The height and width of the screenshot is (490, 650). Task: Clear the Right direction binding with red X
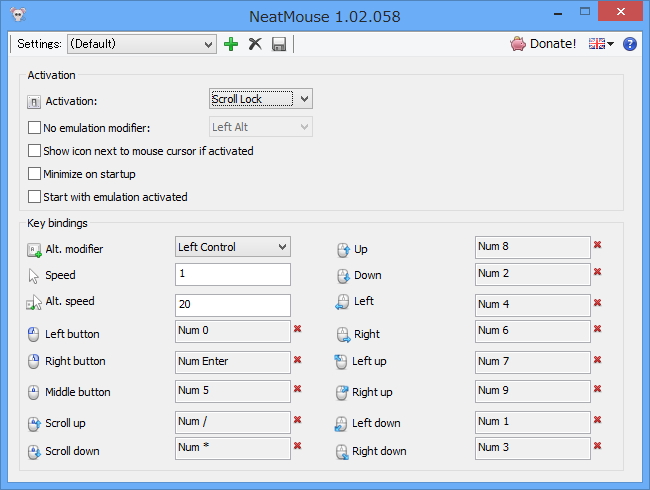(x=597, y=329)
